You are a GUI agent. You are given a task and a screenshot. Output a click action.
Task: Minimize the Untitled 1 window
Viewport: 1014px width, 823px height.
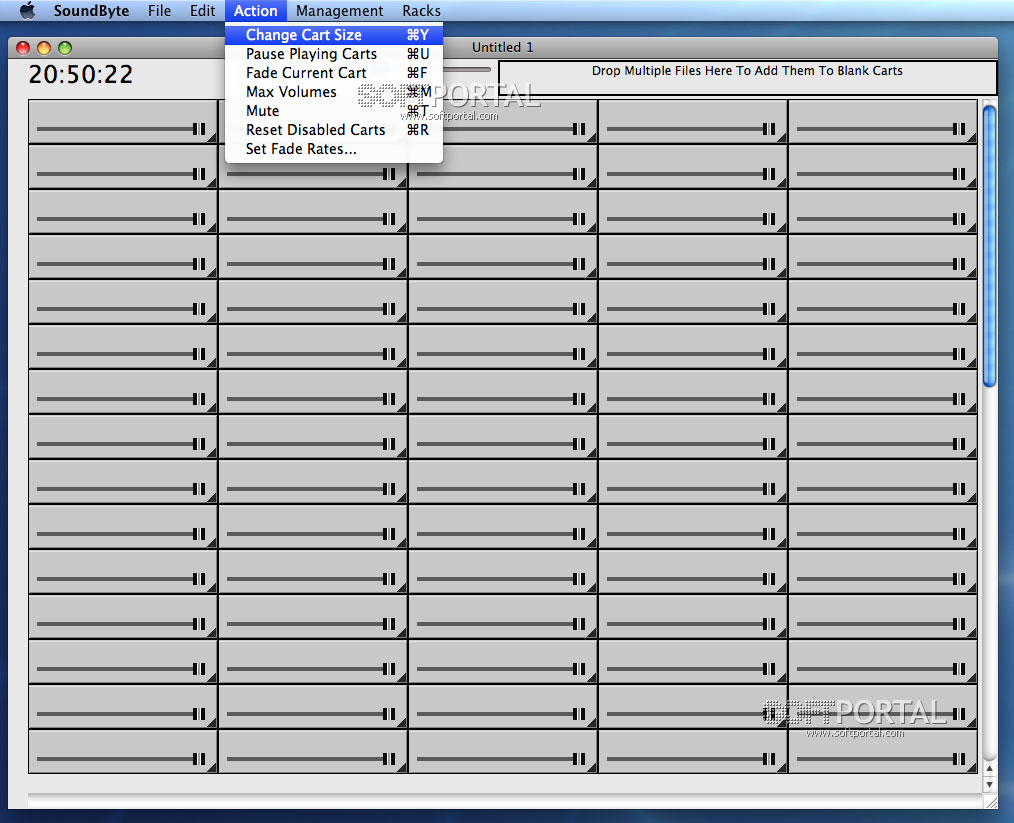[44, 48]
